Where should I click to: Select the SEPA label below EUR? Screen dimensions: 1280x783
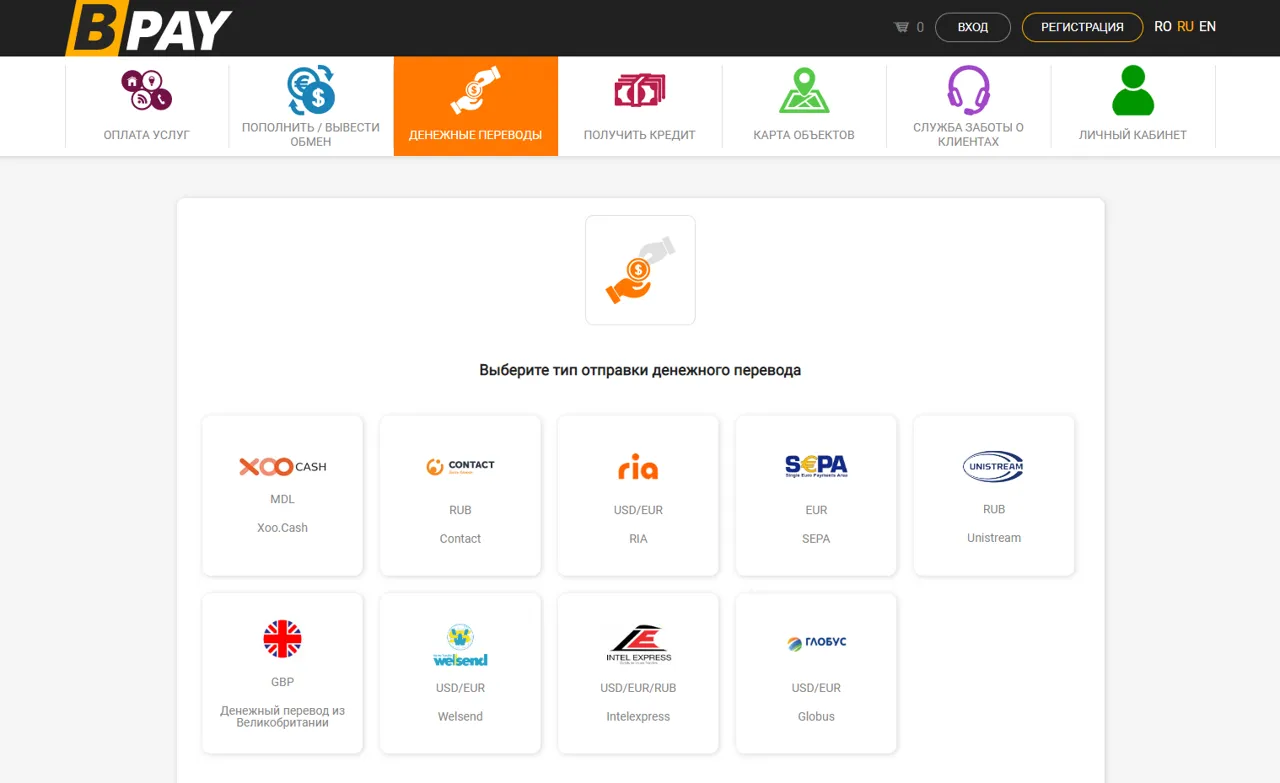click(816, 539)
